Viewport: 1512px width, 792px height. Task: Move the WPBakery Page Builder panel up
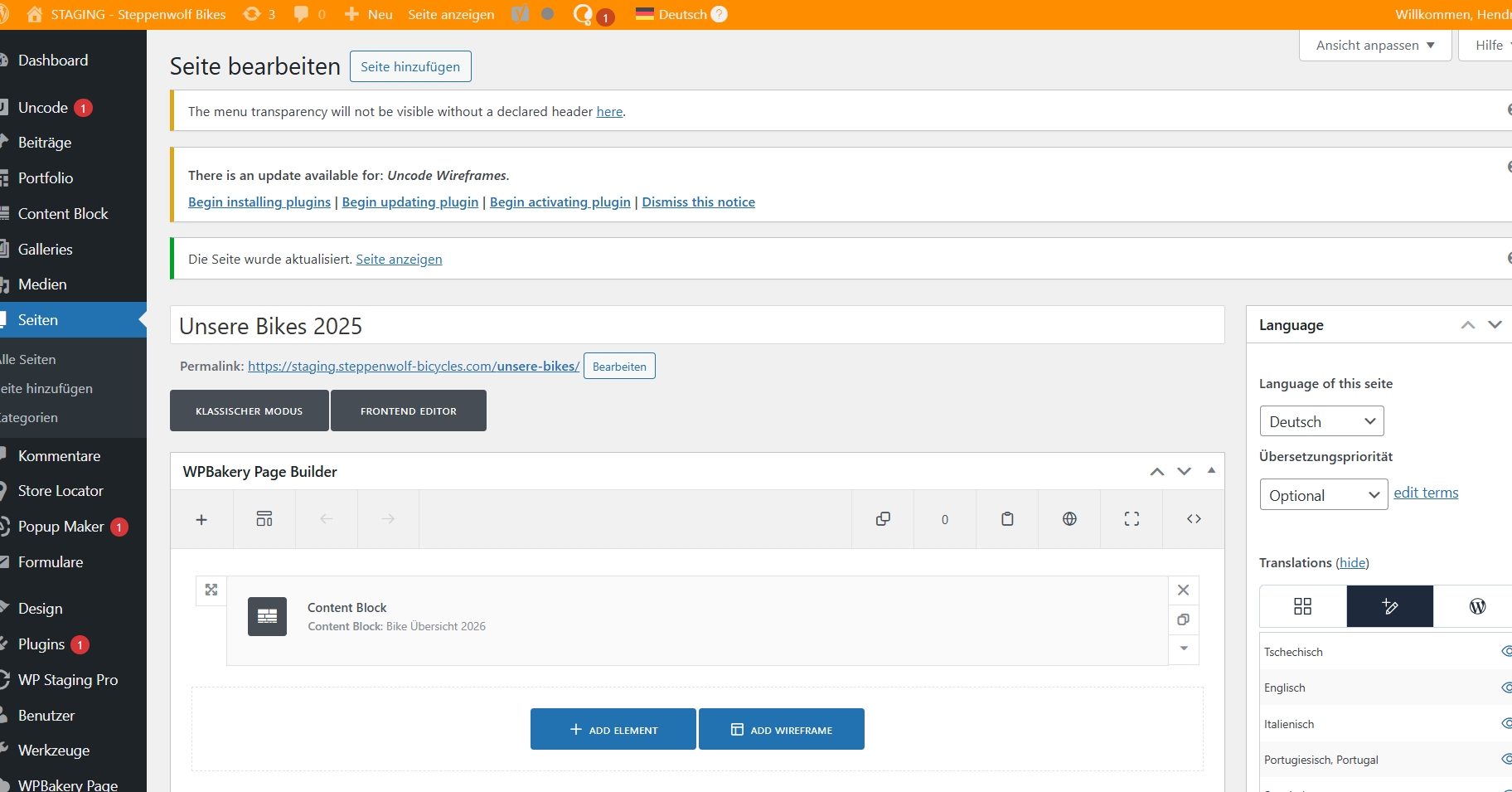tap(1157, 472)
